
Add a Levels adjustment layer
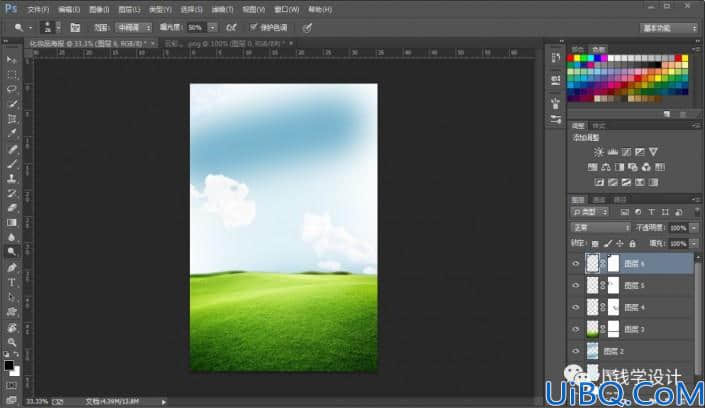pos(612,152)
